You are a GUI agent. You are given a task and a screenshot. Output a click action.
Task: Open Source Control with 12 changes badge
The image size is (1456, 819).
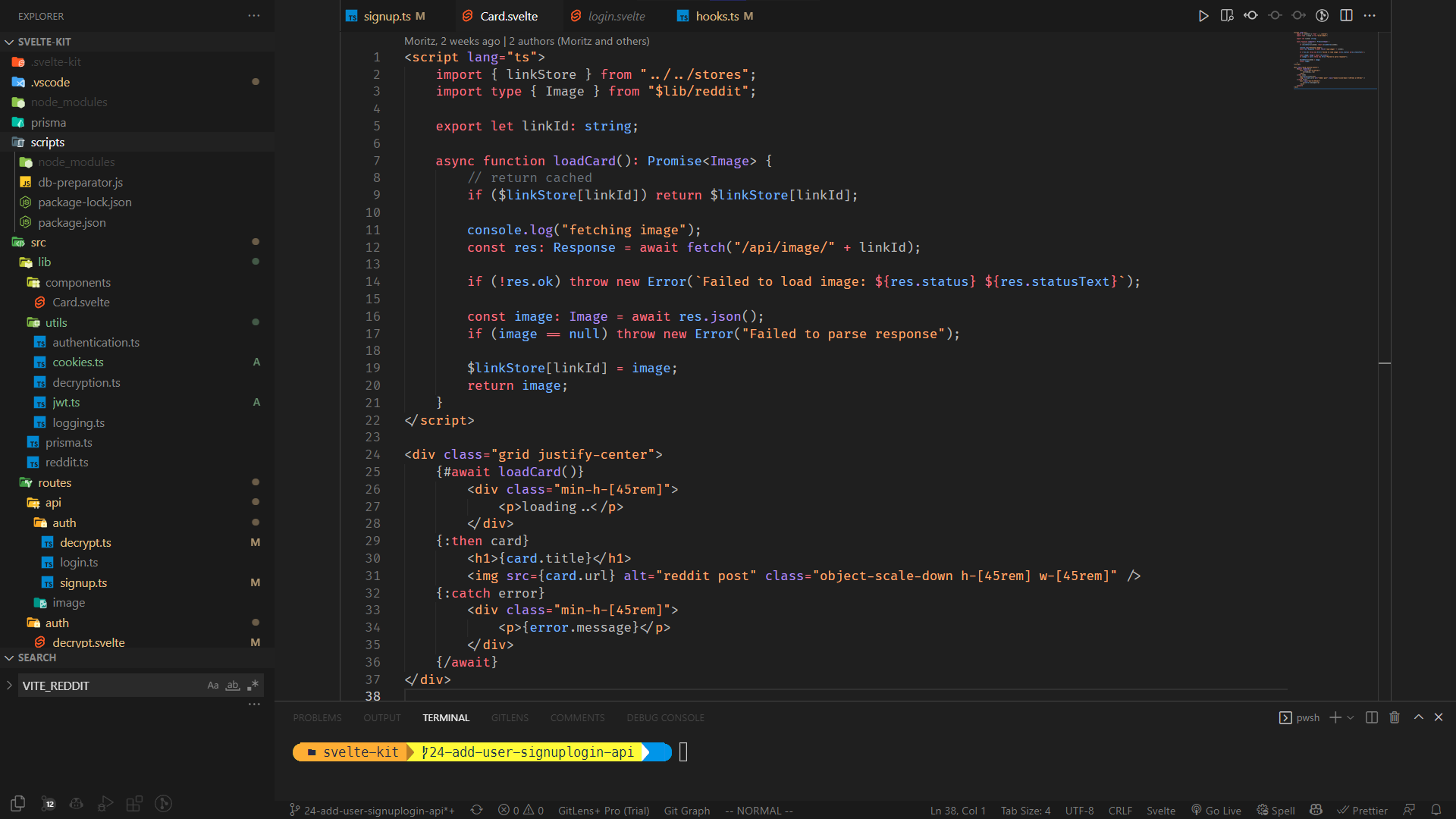click(47, 803)
